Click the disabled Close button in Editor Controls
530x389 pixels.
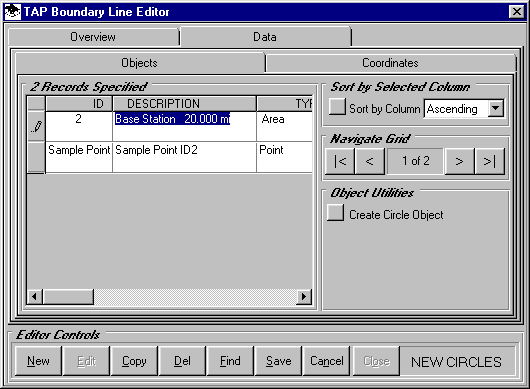(x=376, y=361)
